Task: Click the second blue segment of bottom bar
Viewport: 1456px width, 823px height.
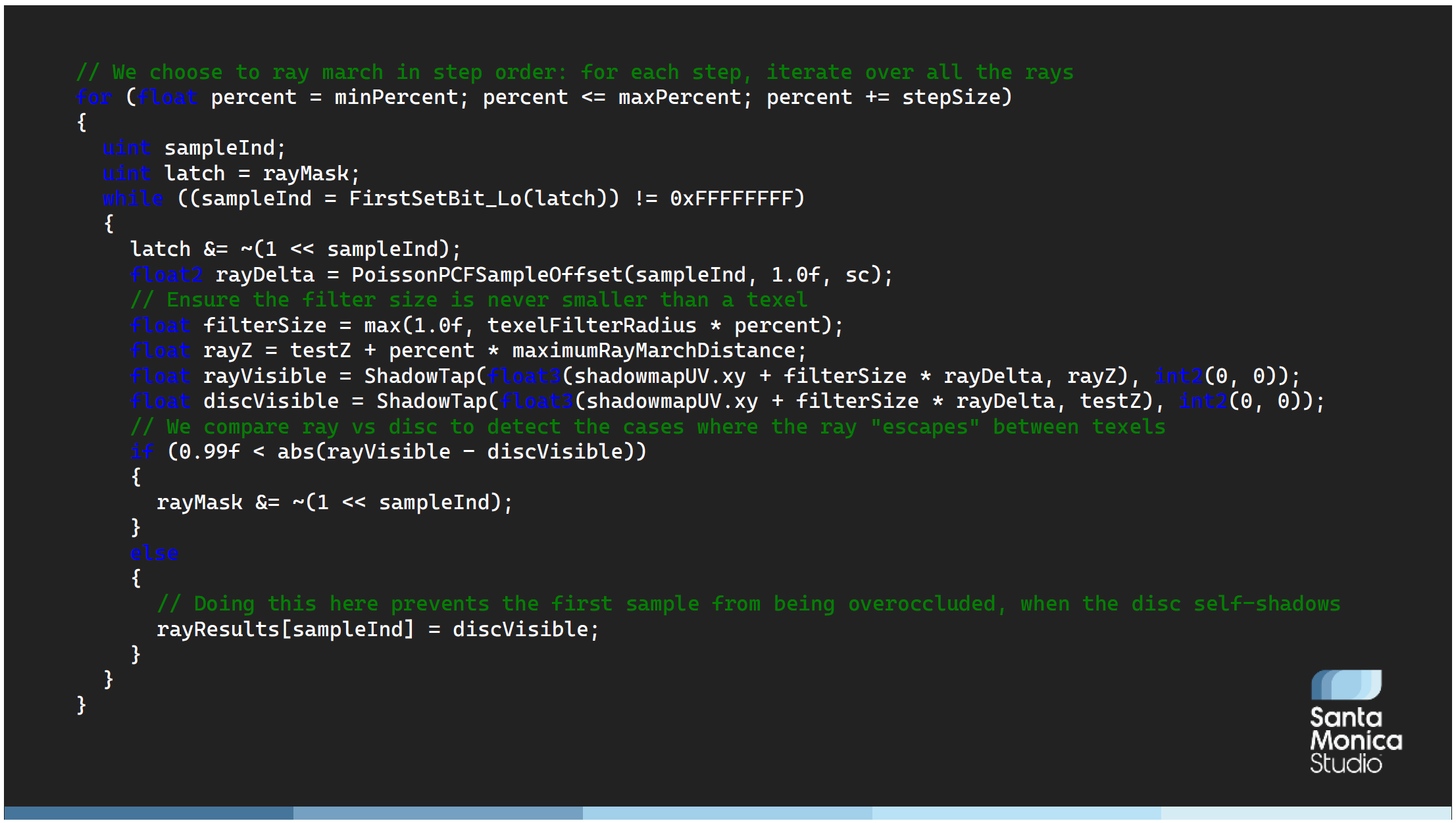Action: [438, 813]
